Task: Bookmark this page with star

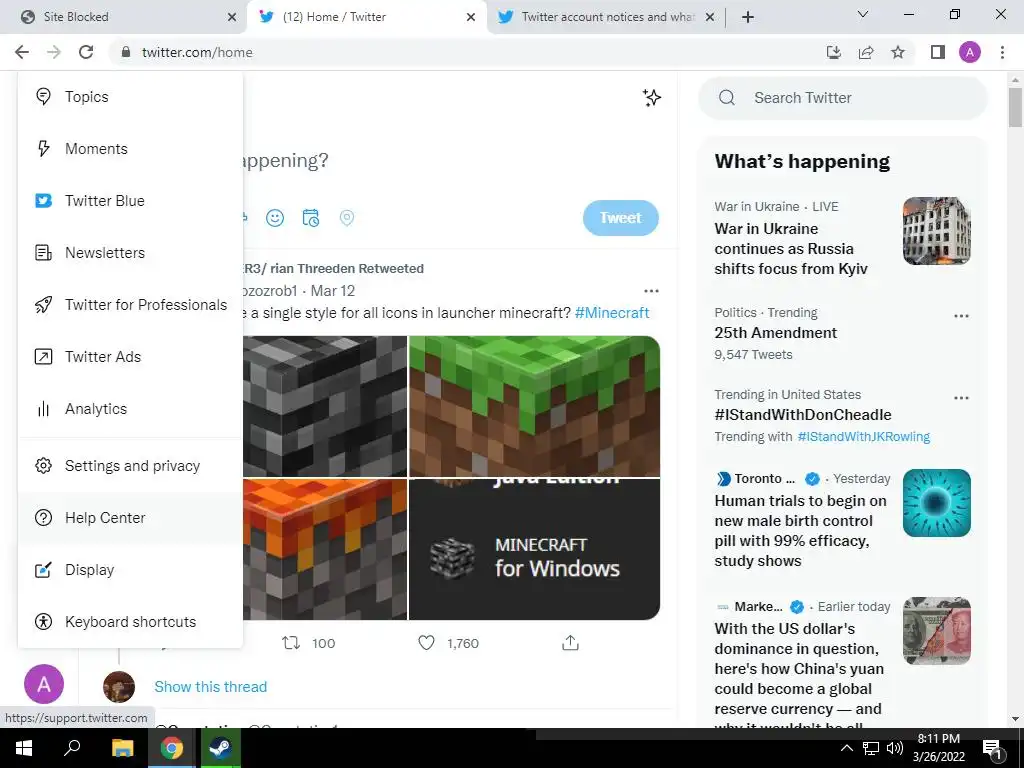Action: tap(898, 52)
